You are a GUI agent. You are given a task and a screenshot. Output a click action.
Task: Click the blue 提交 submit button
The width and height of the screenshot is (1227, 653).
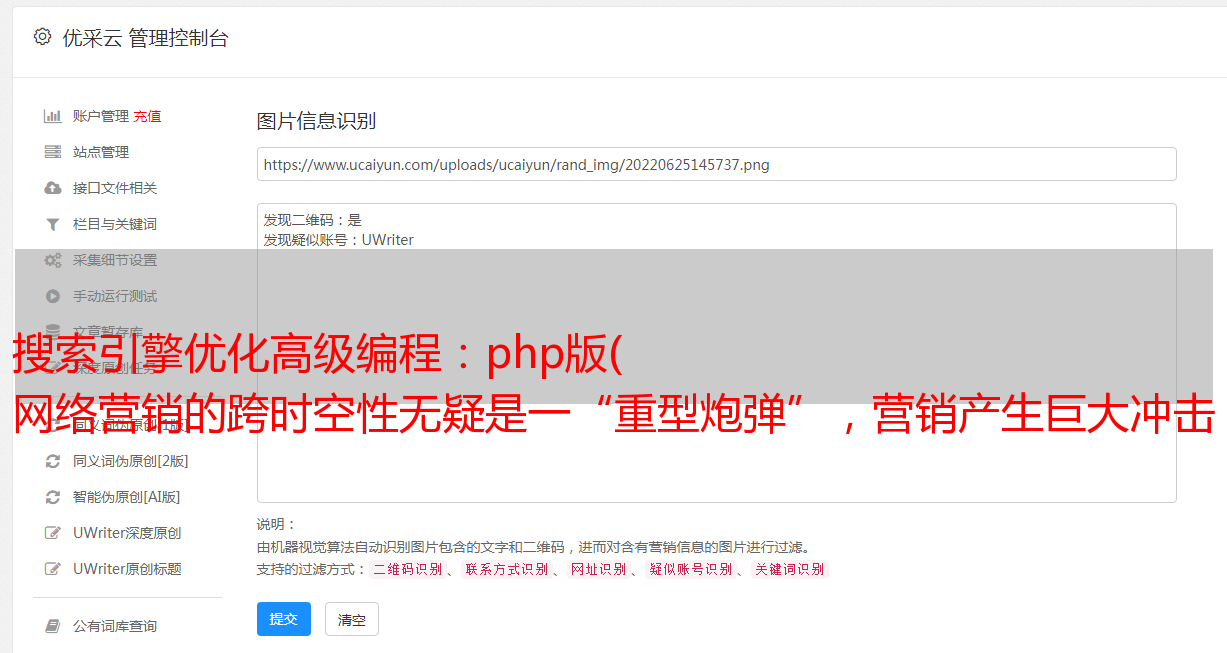pos(284,619)
